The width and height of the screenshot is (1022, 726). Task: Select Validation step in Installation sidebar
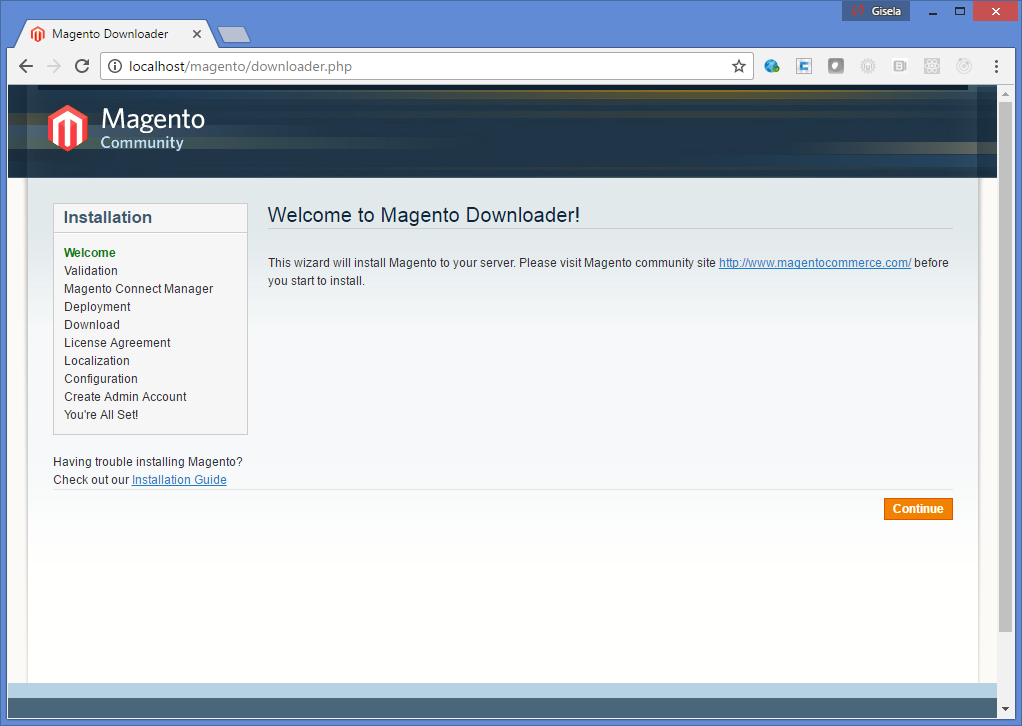click(x=91, y=271)
